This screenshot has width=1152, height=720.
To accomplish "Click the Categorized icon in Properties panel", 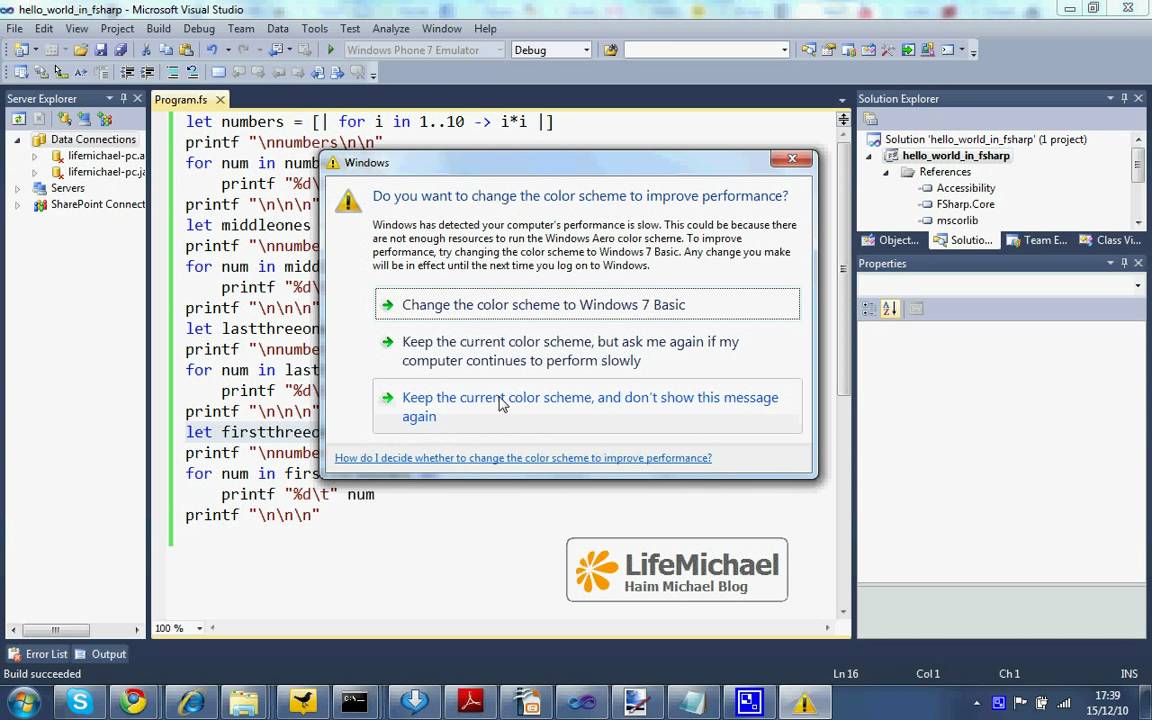I will pyautogui.click(x=869, y=309).
